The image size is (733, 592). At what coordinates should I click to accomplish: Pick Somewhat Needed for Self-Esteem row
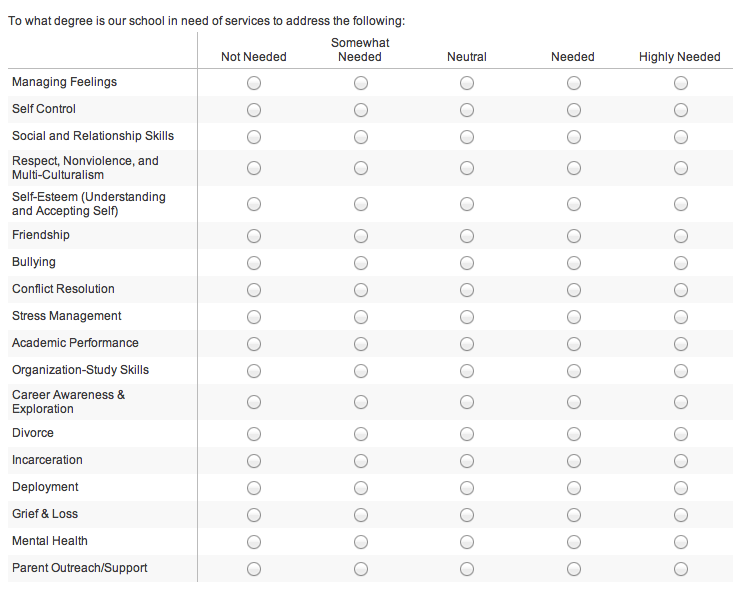point(360,204)
